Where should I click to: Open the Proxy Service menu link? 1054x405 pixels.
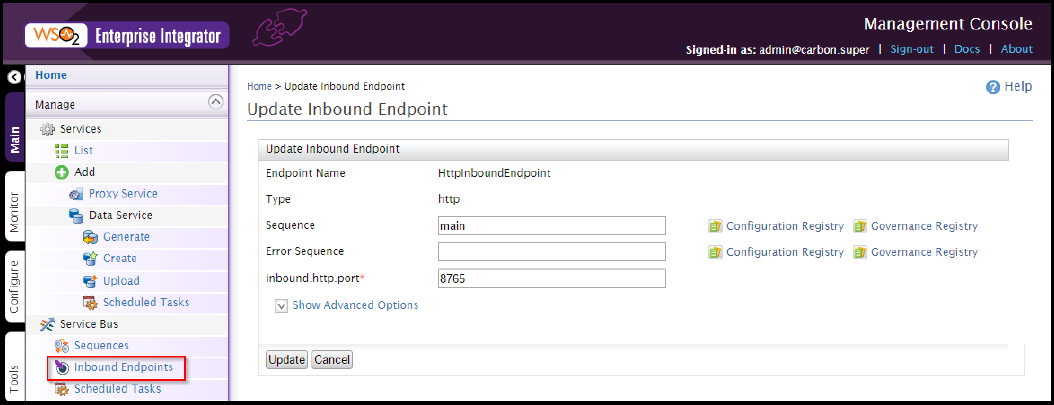click(x=123, y=193)
